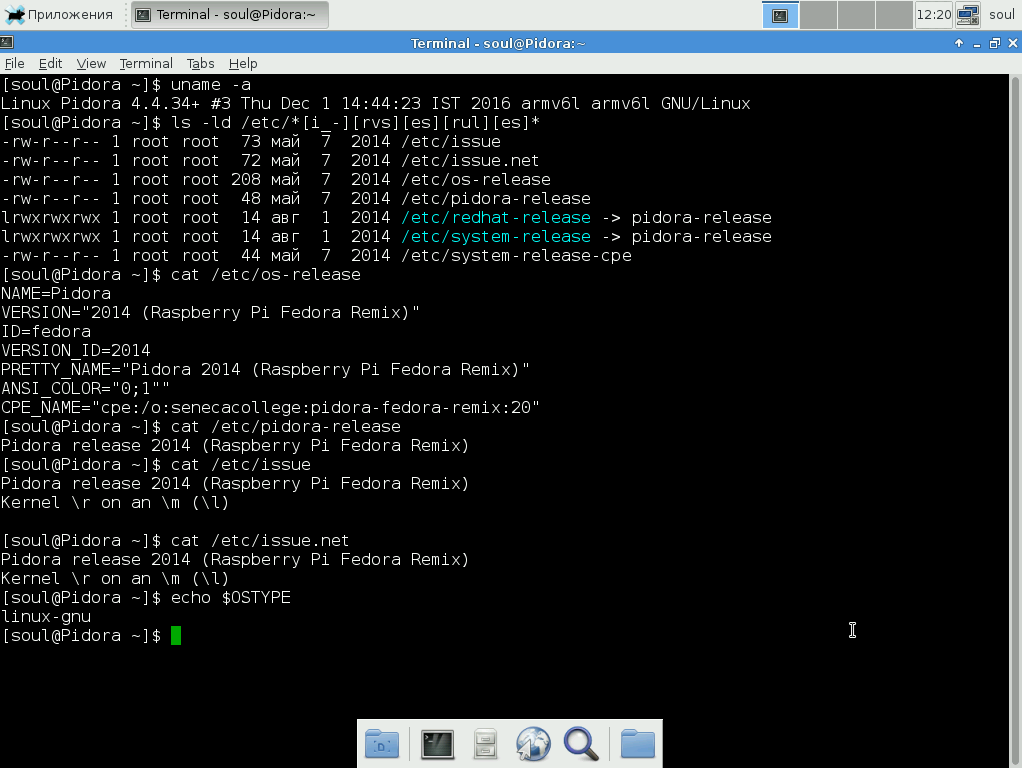The width and height of the screenshot is (1024, 768).
Task: Click the 'cat /etc/pidora-release' command
Action: coord(285,426)
